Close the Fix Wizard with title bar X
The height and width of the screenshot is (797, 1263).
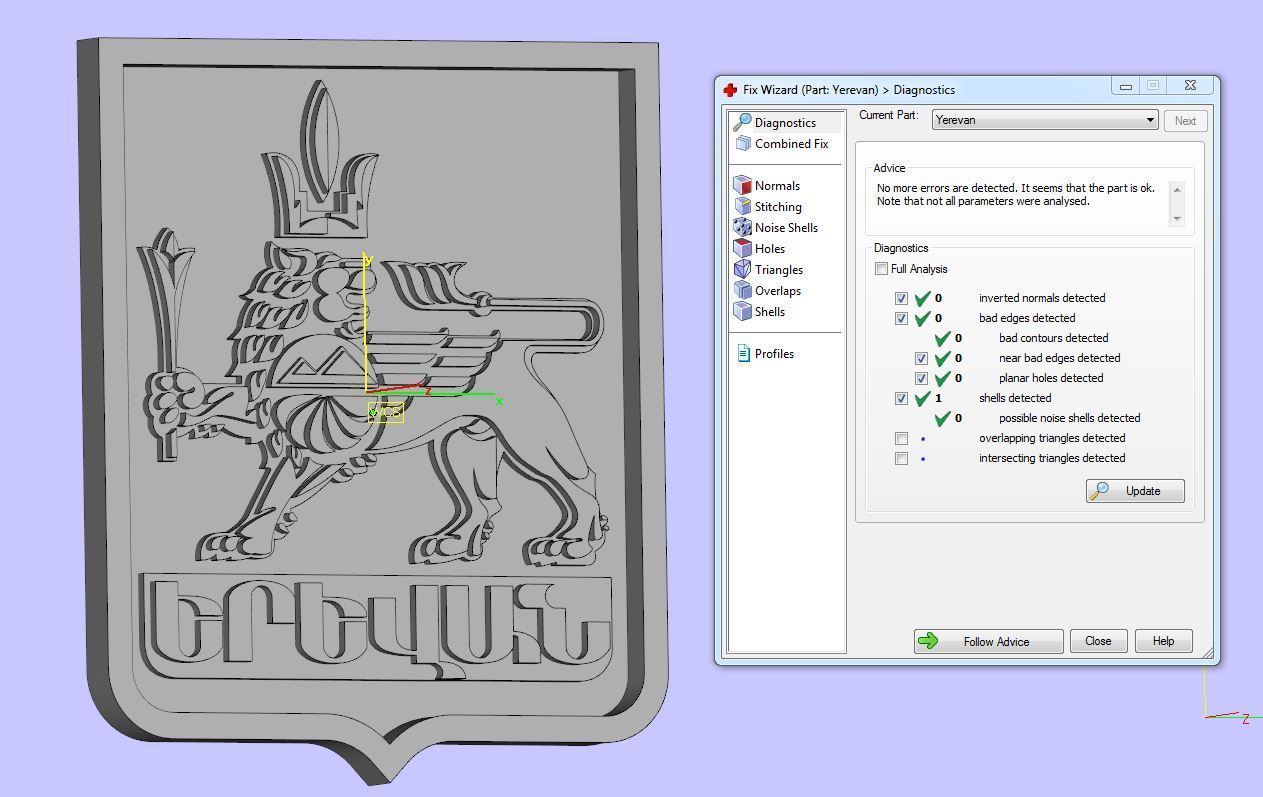coord(1190,86)
